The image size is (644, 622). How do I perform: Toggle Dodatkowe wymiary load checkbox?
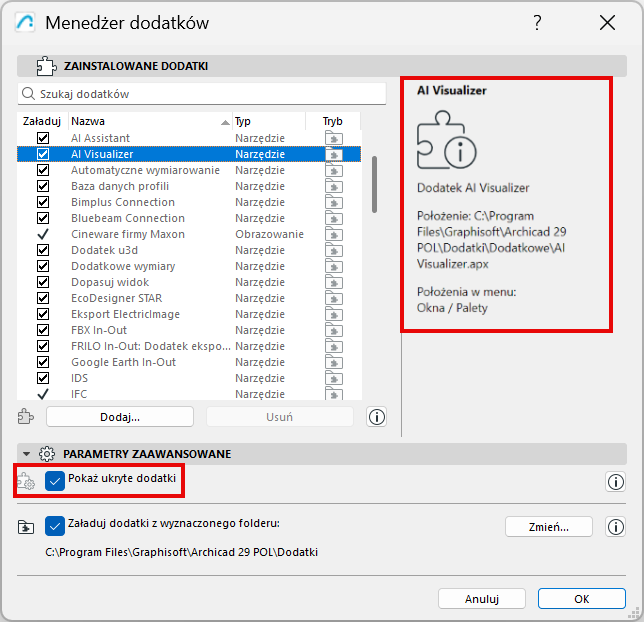(43, 266)
